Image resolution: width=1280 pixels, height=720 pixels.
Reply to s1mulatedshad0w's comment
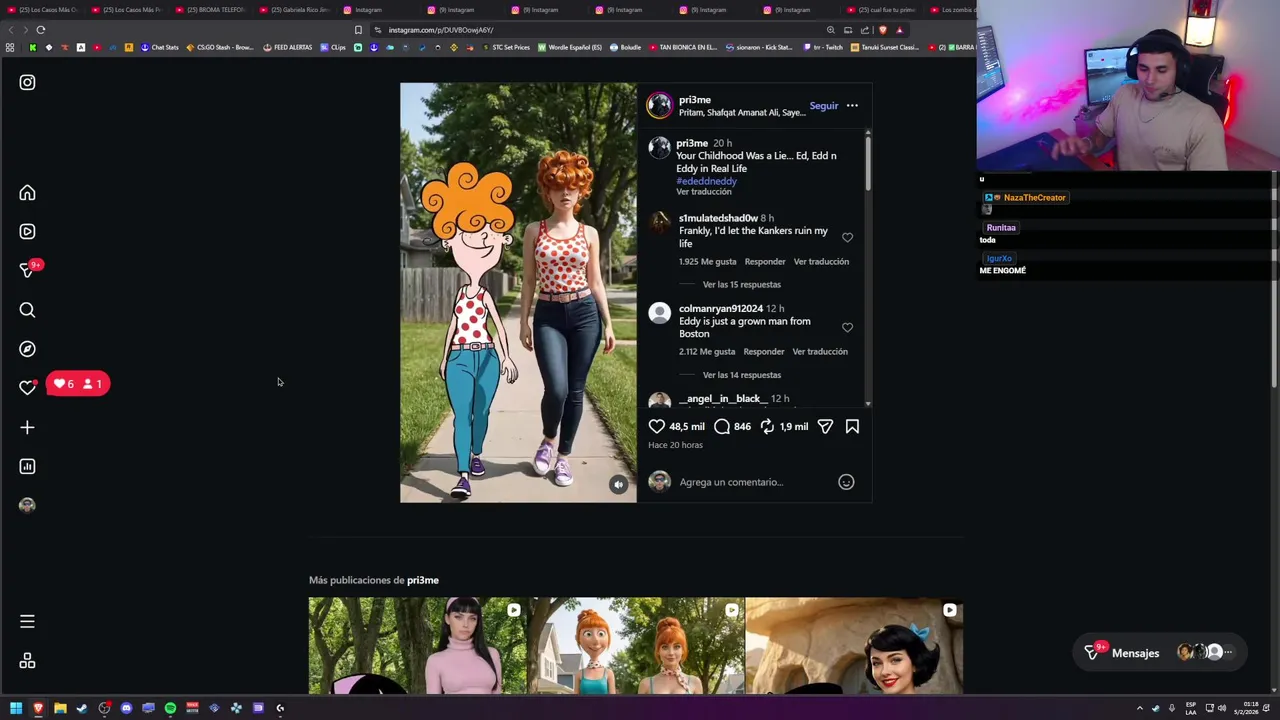(x=765, y=262)
